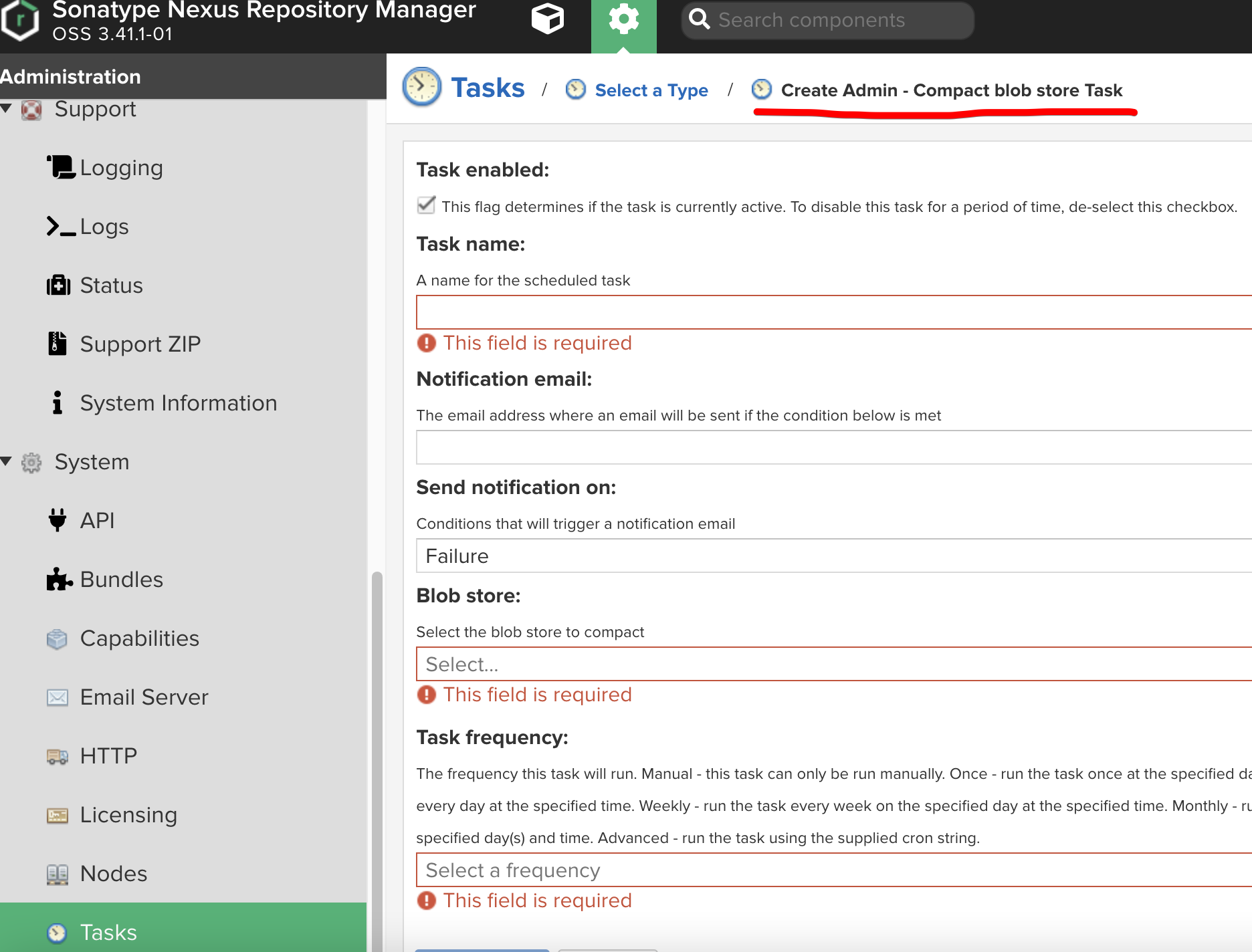Click the Capabilities box icon
The image size is (1252, 952).
pyautogui.click(x=58, y=638)
